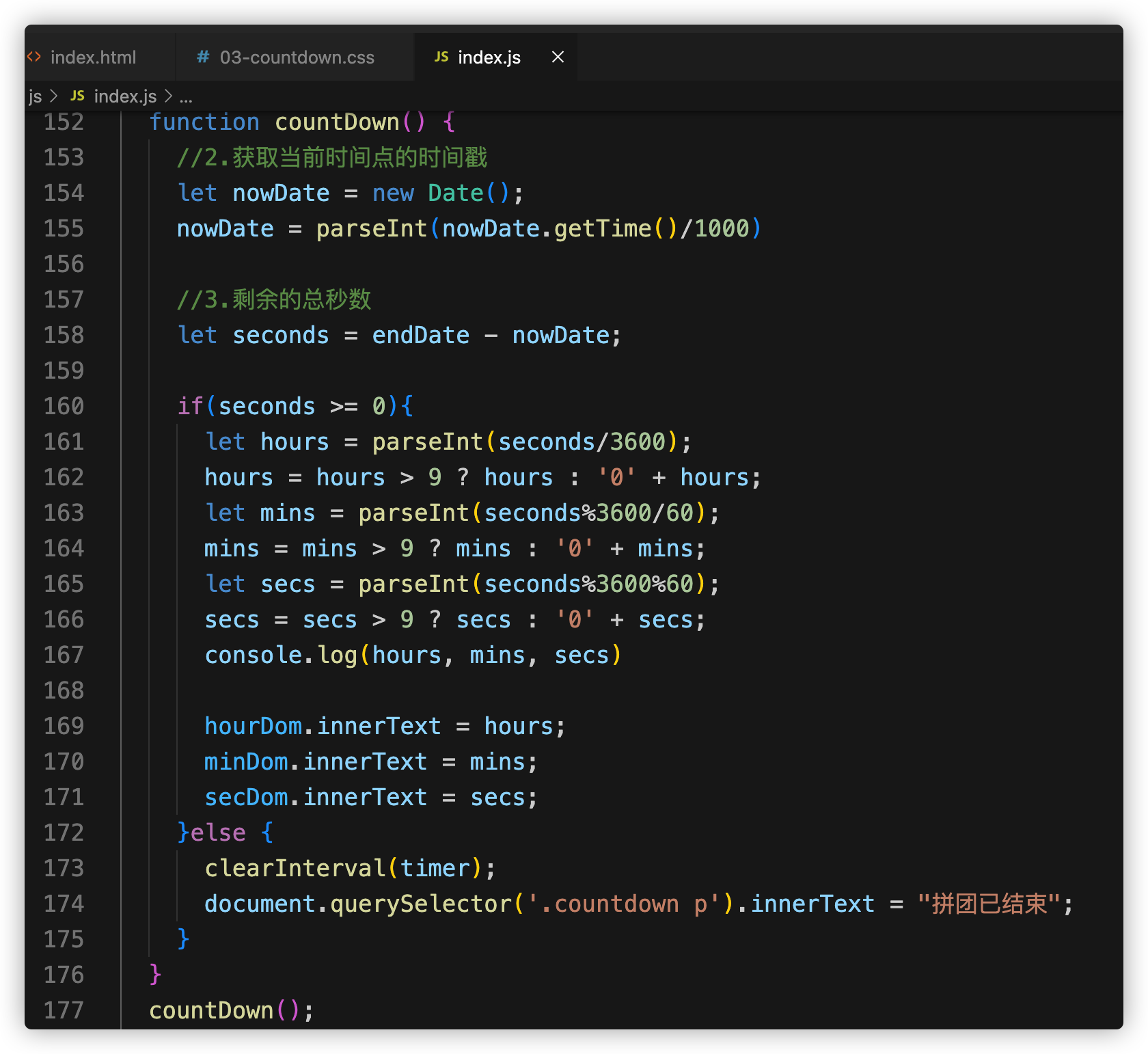Click the JS icon on the index.js tab
The image size is (1148, 1054).
point(441,57)
